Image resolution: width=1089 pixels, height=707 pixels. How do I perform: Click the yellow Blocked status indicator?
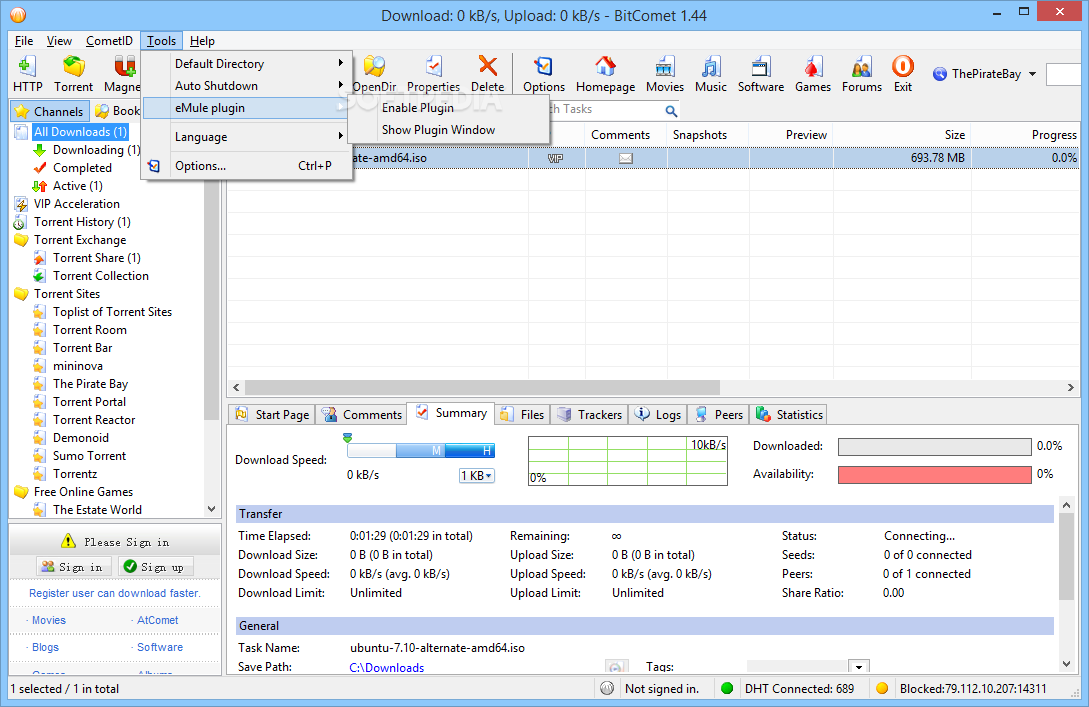[882, 688]
